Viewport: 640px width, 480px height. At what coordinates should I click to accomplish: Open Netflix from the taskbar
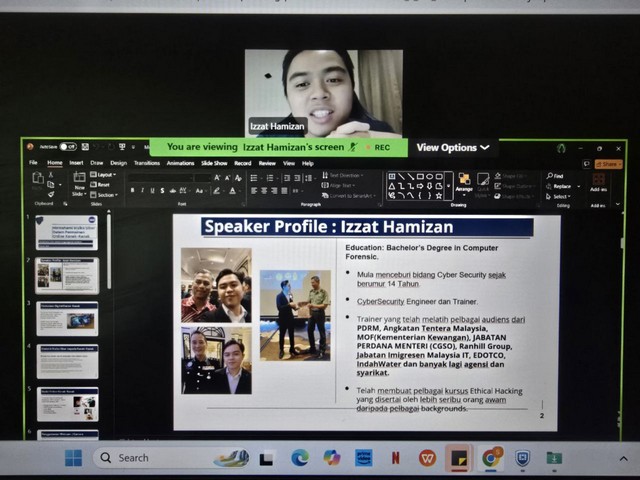pyautogui.click(x=395, y=458)
